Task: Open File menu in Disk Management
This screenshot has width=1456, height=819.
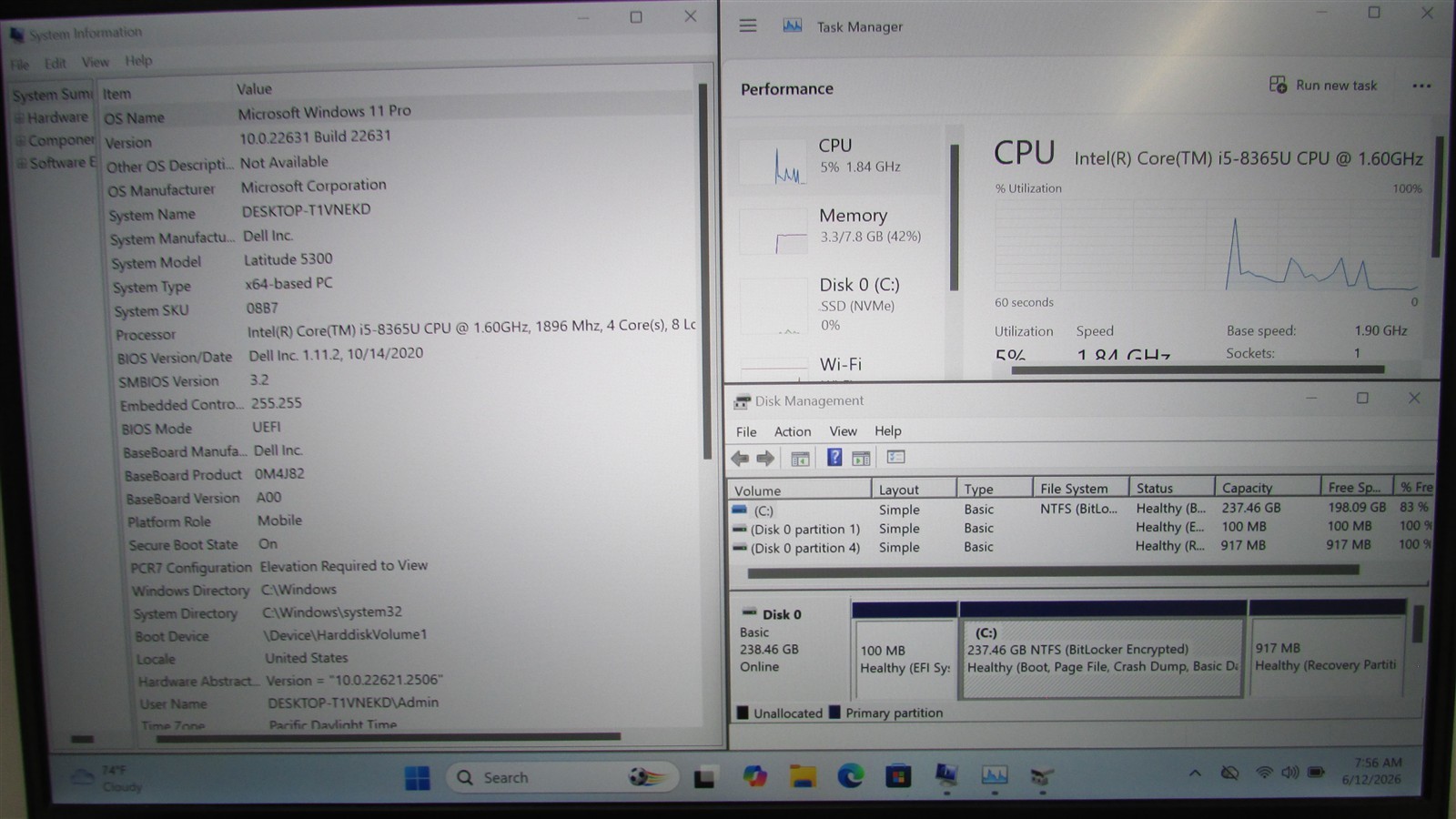Action: point(746,431)
